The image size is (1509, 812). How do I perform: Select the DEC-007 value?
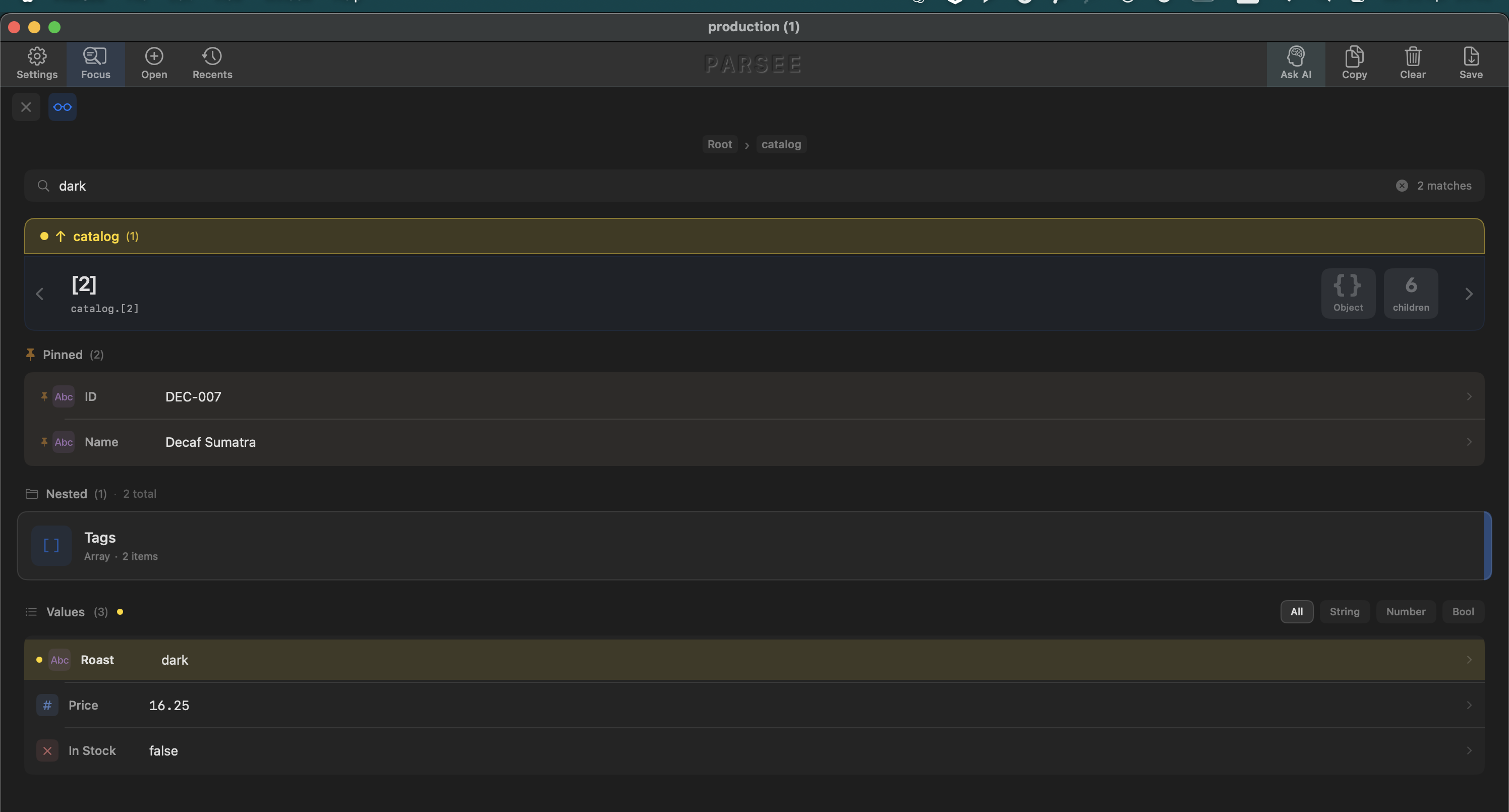coord(193,396)
